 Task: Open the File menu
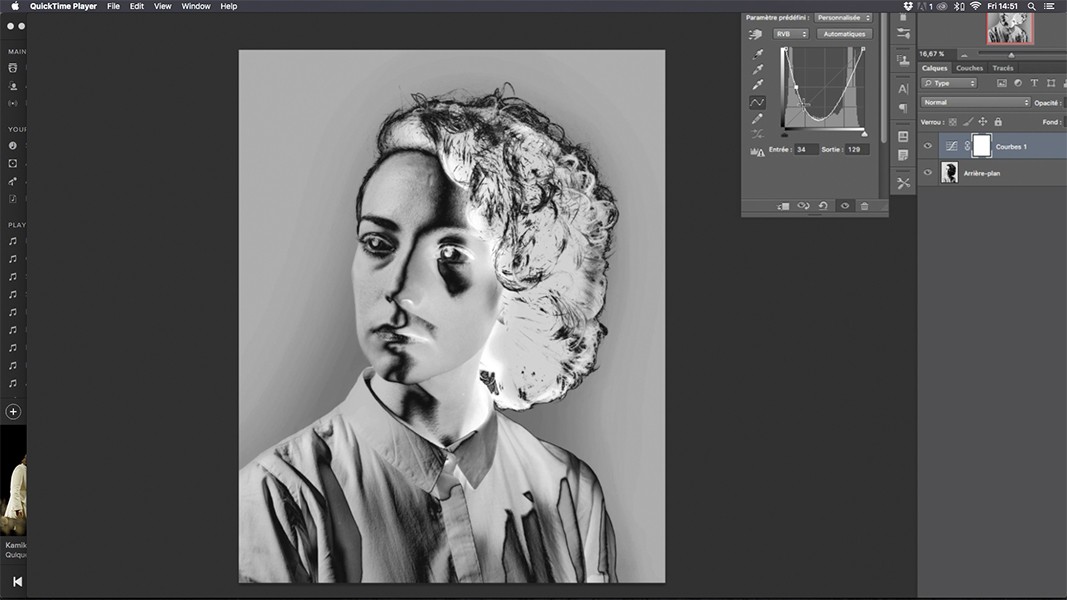[113, 6]
